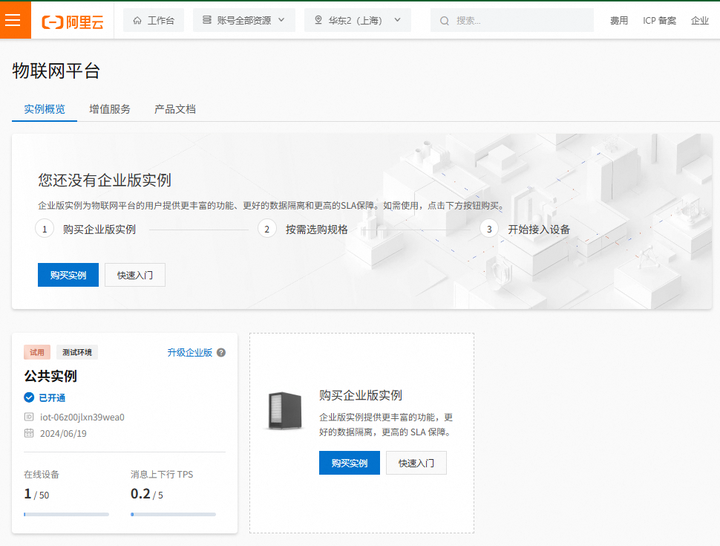Open the 费用 menu item
This screenshot has width=720, height=546.
619,21
